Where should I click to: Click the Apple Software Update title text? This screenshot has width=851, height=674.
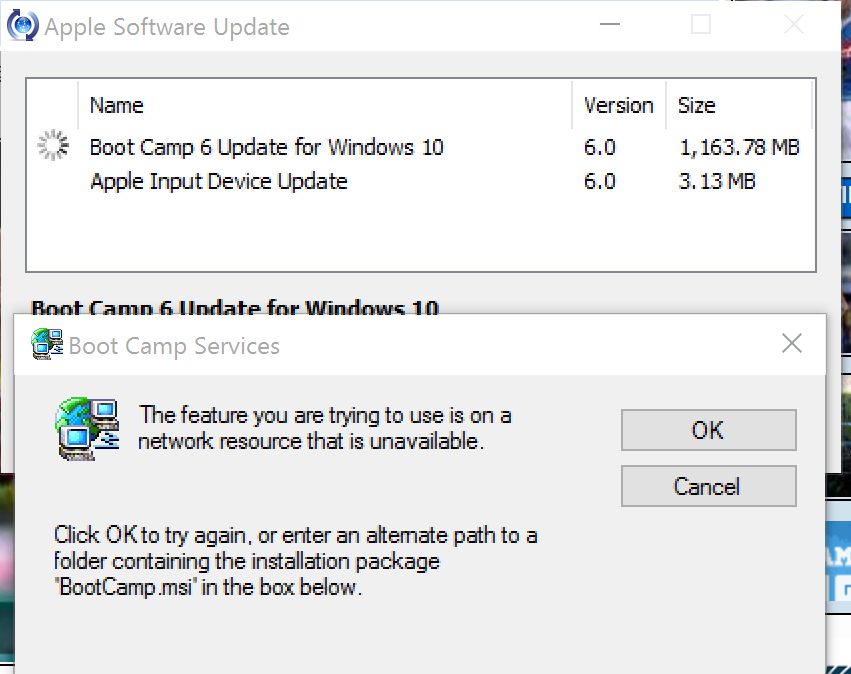point(167,27)
